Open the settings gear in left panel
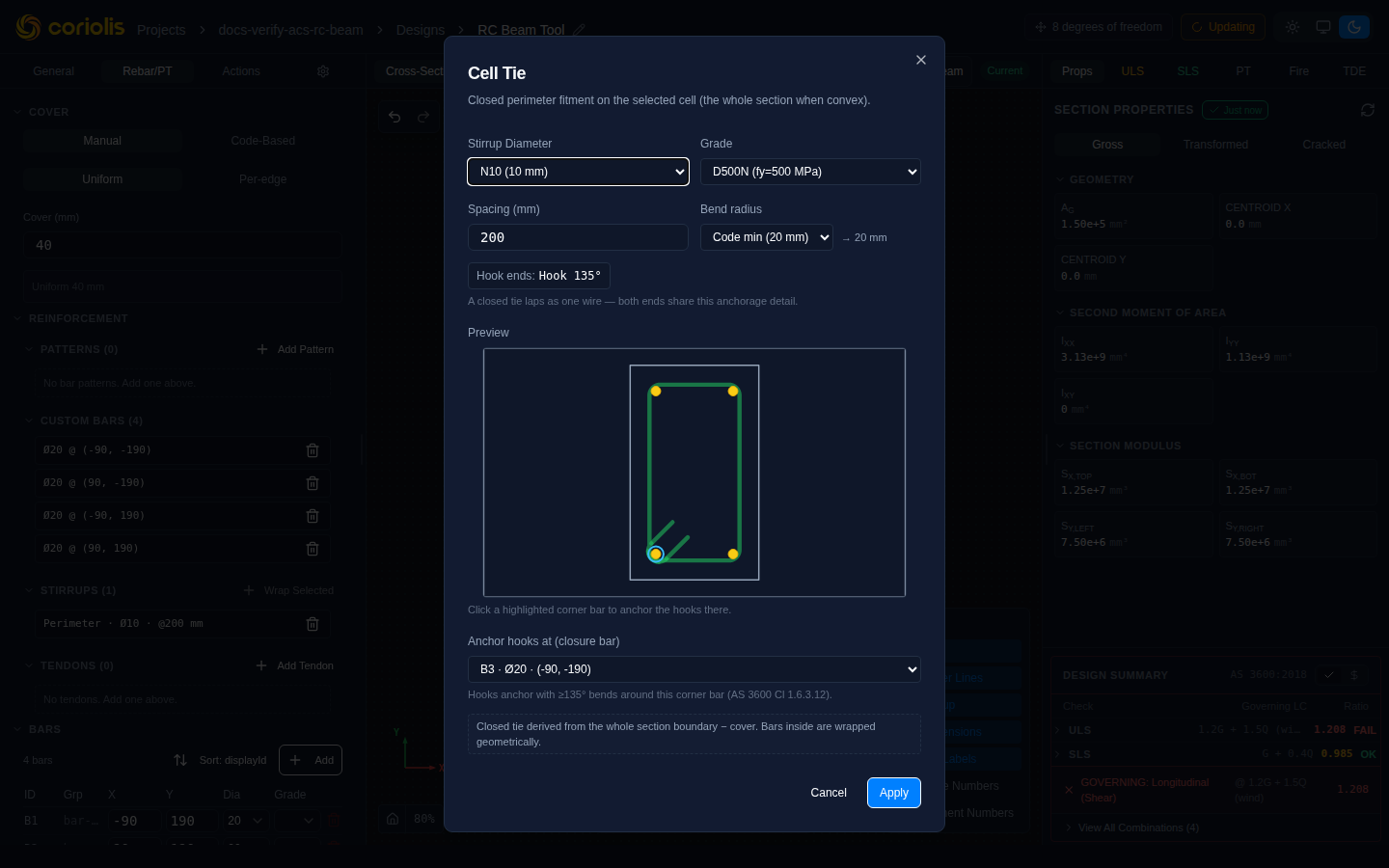Viewport: 1389px width, 868px height. (323, 71)
